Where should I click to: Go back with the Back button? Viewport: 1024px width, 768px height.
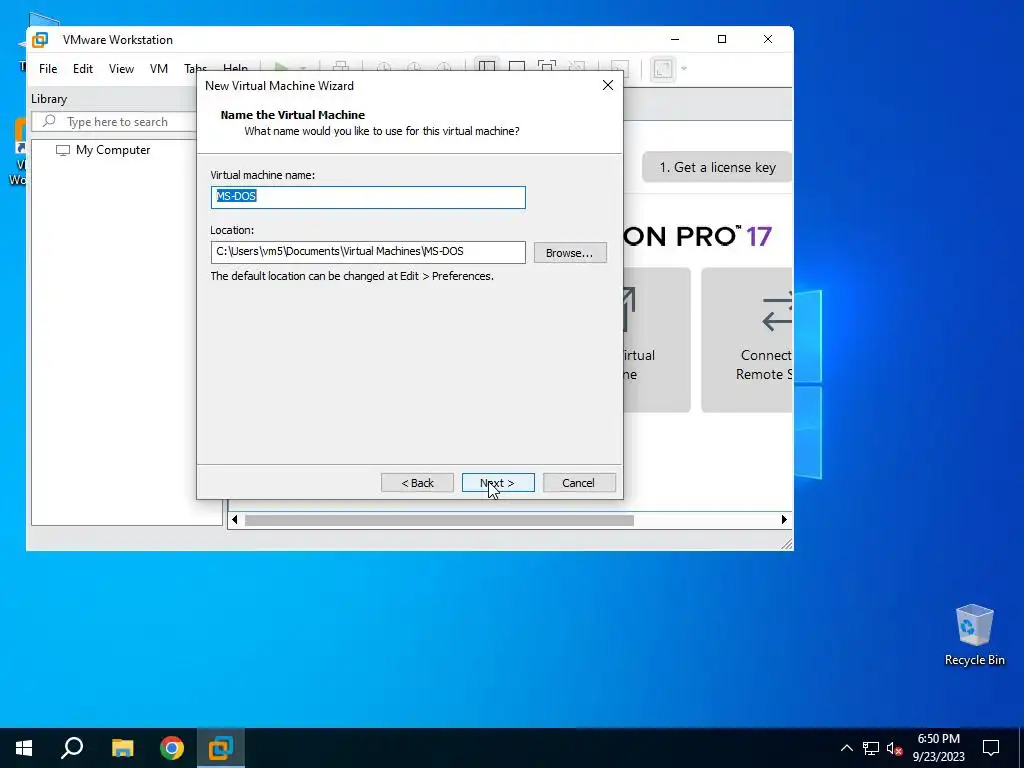pyautogui.click(x=417, y=483)
